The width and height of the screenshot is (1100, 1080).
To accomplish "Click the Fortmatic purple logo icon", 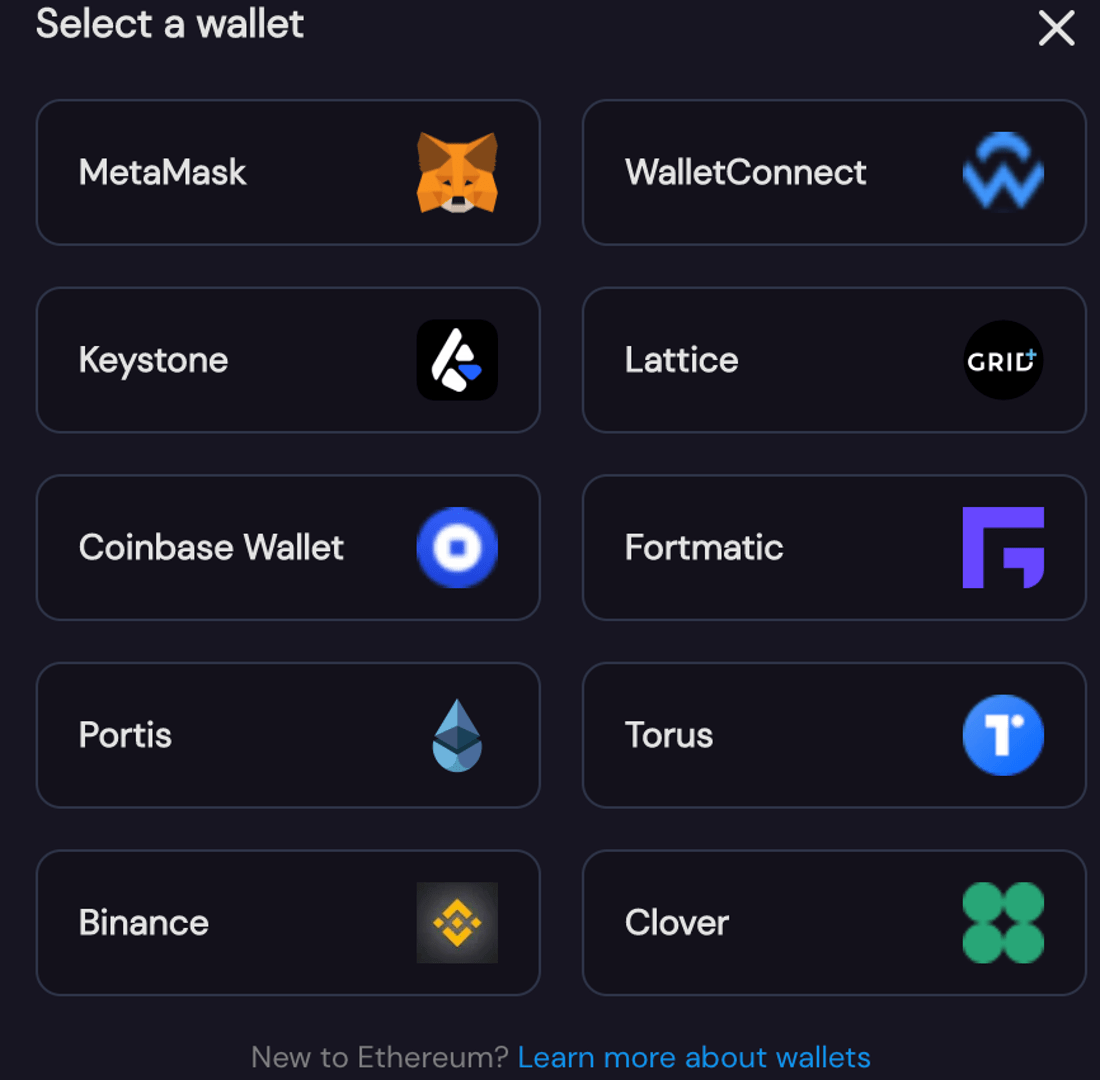I will (1003, 548).
